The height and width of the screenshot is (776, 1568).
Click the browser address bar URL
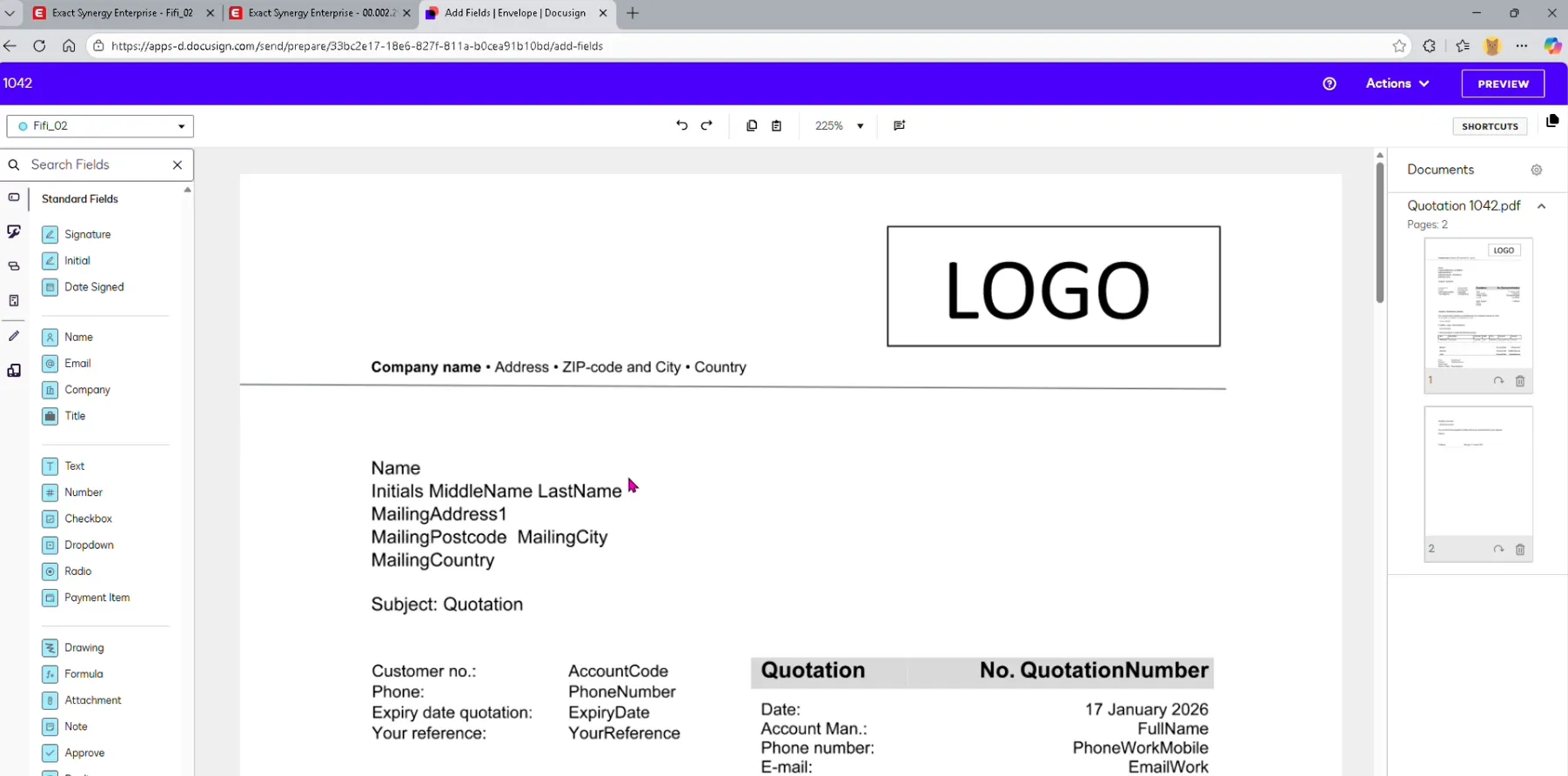point(357,46)
